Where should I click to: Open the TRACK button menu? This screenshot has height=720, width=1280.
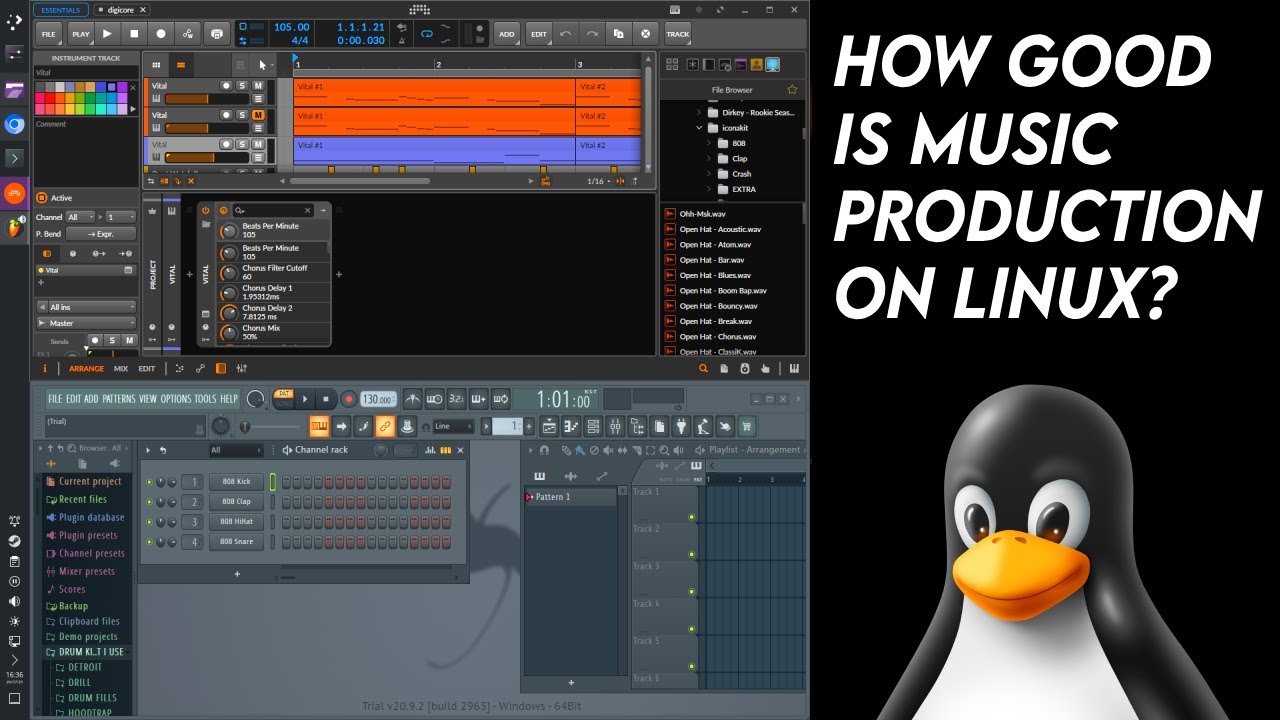(x=678, y=34)
